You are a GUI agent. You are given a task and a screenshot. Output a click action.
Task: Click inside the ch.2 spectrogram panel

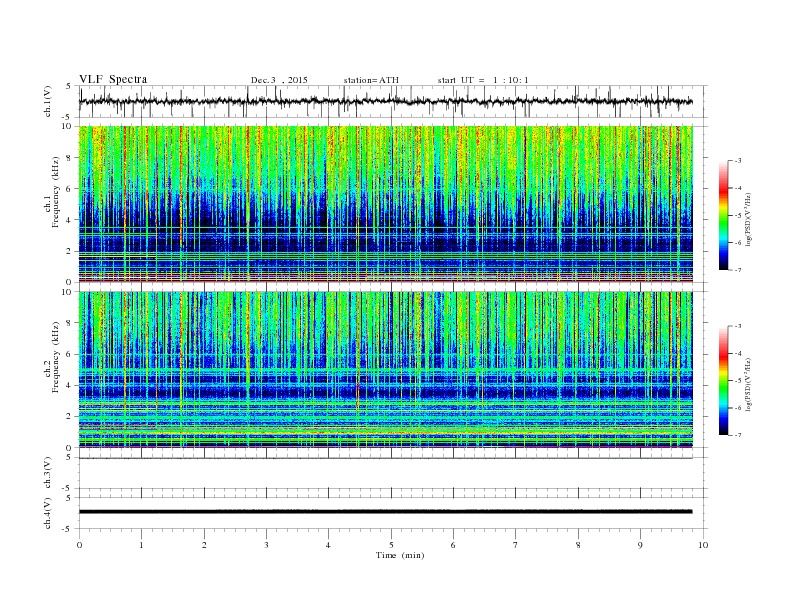point(385,370)
